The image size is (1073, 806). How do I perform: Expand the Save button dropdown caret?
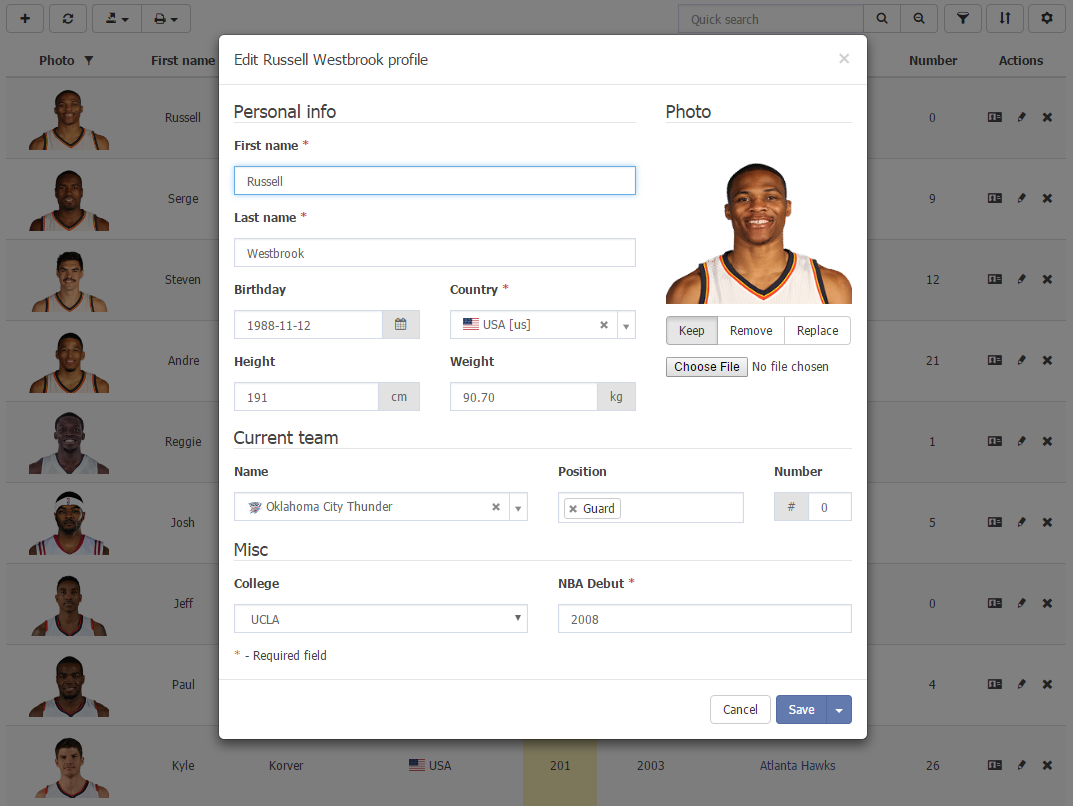tap(839, 710)
